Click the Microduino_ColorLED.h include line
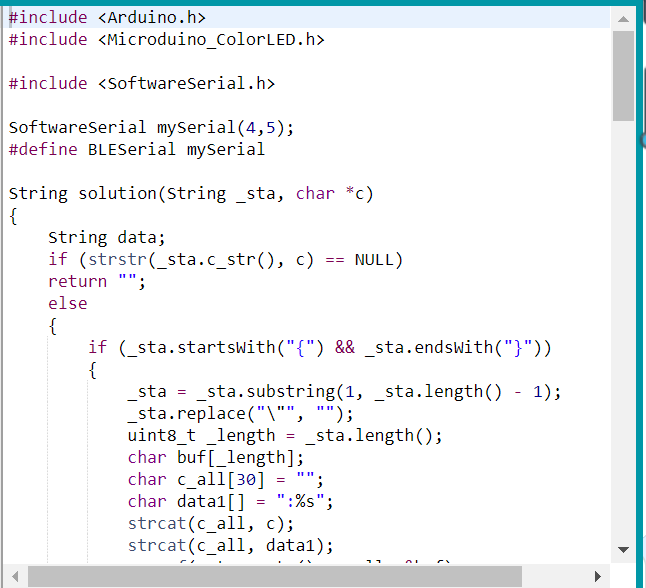Image resolution: width=646 pixels, height=588 pixels. (166, 39)
